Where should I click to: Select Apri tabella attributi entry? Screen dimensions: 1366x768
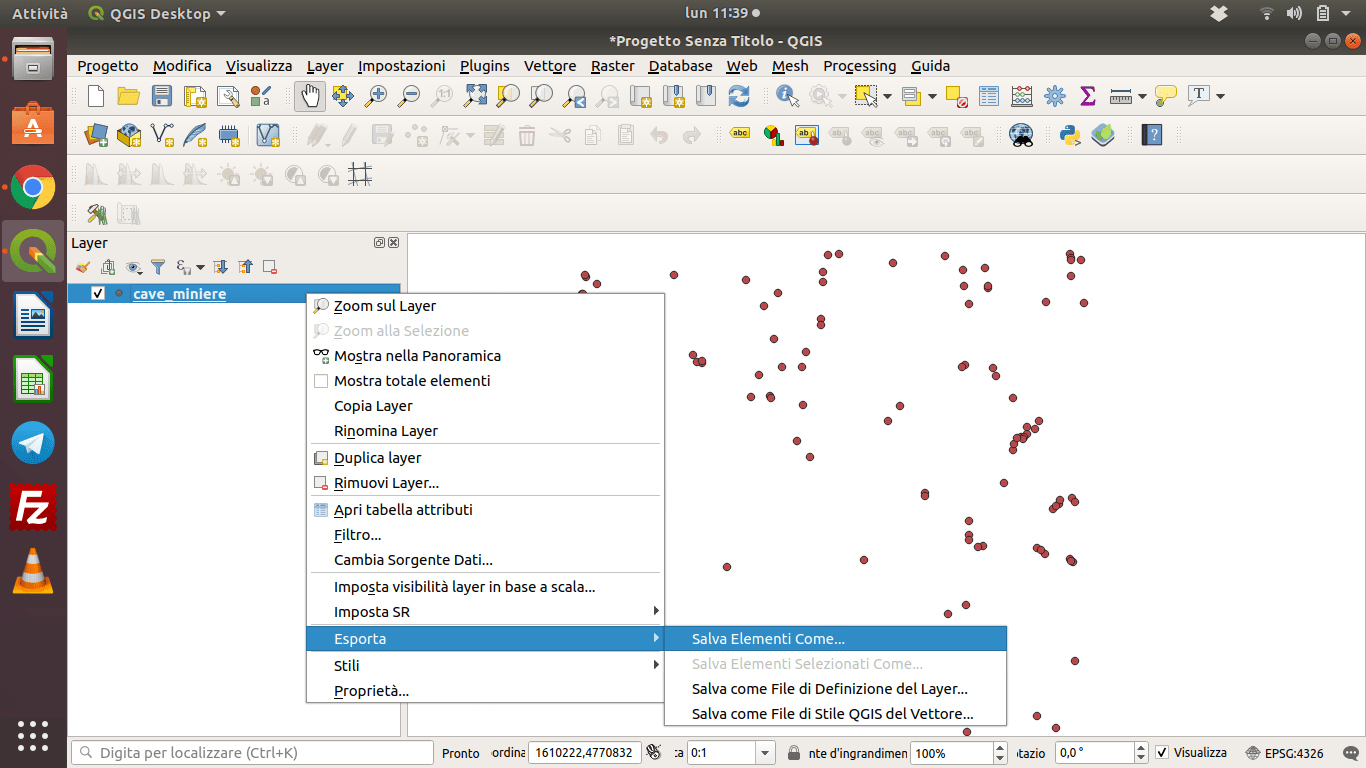click(x=484, y=509)
